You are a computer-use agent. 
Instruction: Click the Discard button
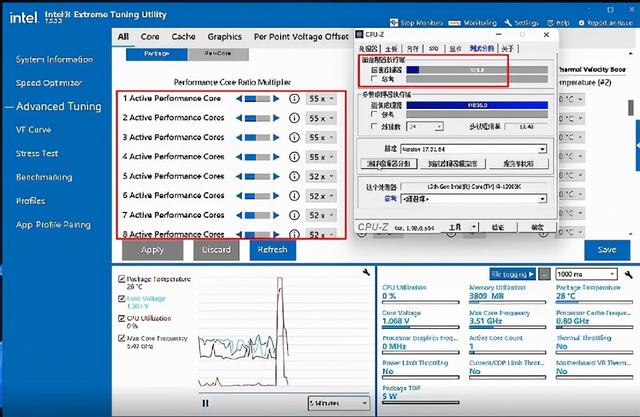pyautogui.click(x=216, y=250)
